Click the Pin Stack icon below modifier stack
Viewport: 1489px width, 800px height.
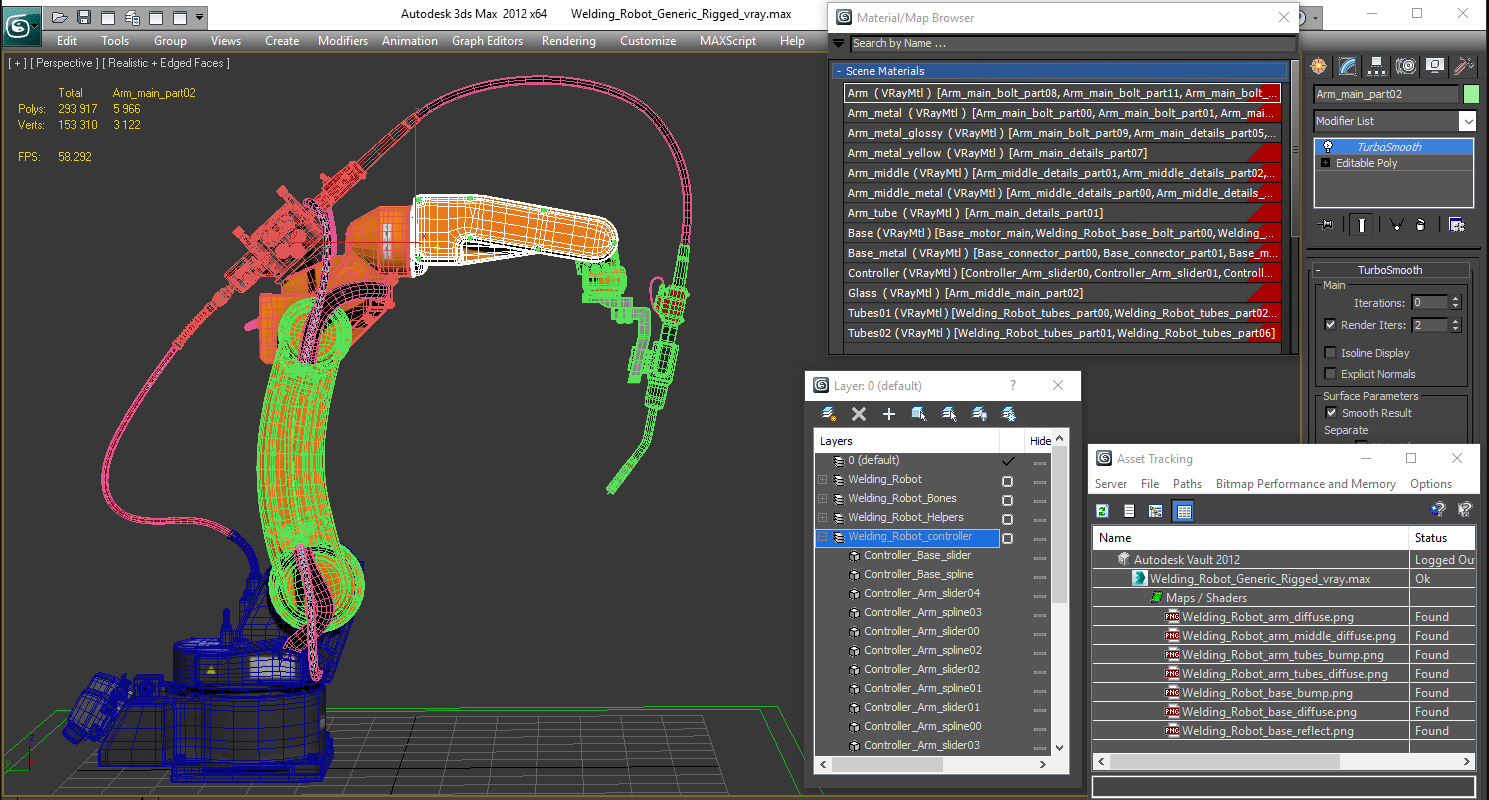tap(1327, 225)
